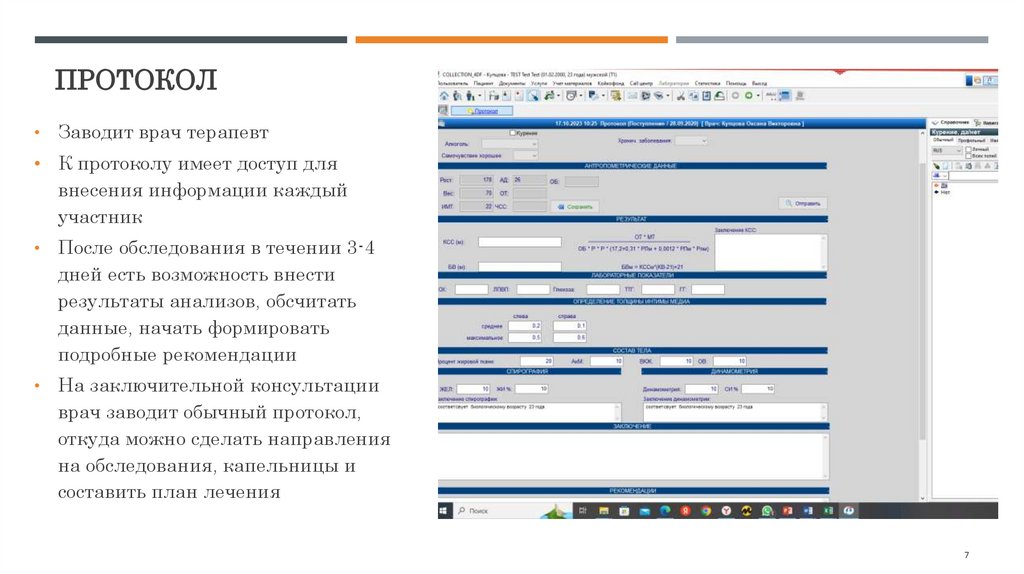Click the ЛПВП input field
1024x574 pixels.
(x=533, y=289)
